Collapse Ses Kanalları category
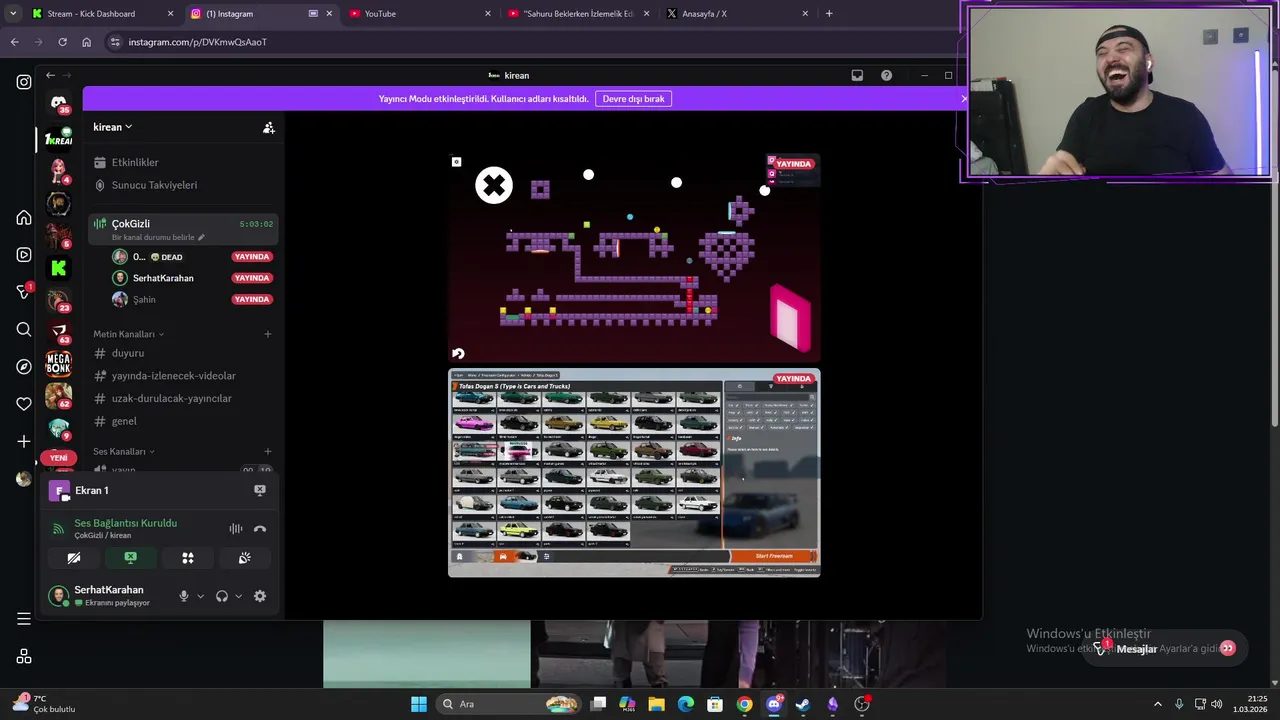This screenshot has width=1280, height=720. click(x=124, y=451)
